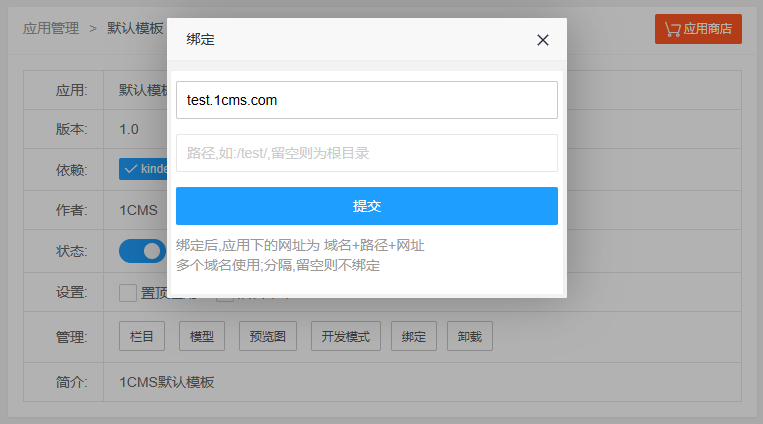Click the version value 1.0
This screenshot has height=424, width=763.
click(129, 129)
